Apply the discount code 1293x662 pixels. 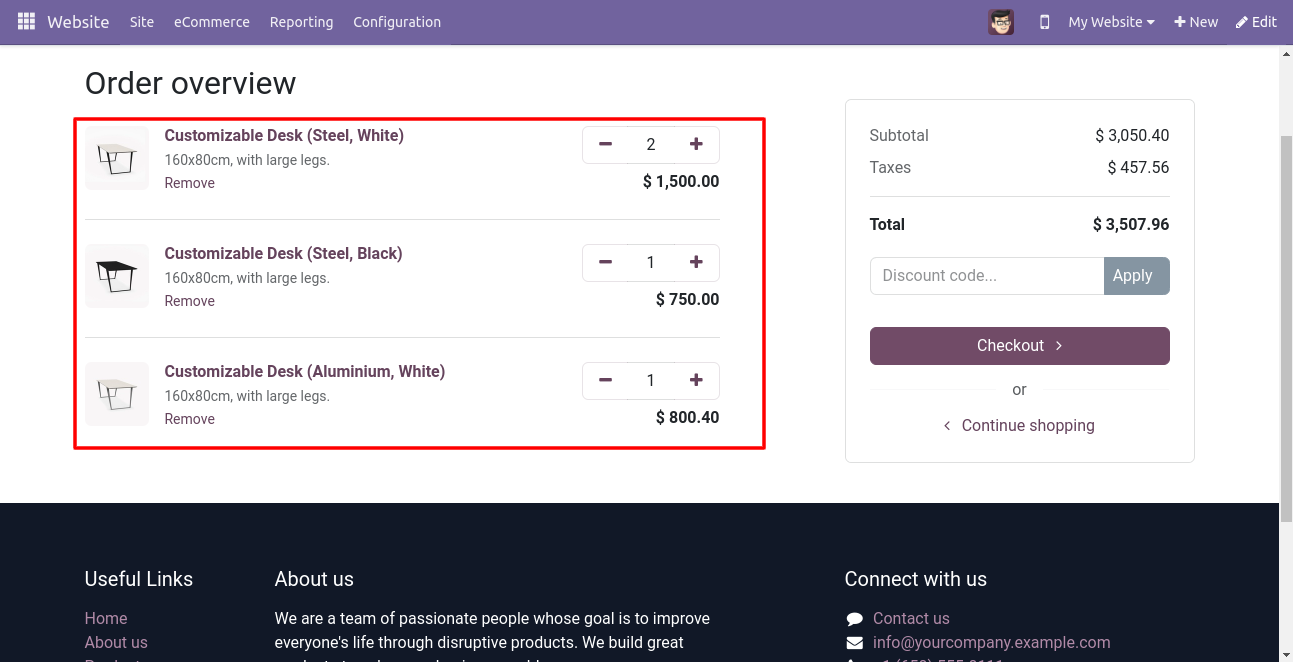[x=1136, y=276]
